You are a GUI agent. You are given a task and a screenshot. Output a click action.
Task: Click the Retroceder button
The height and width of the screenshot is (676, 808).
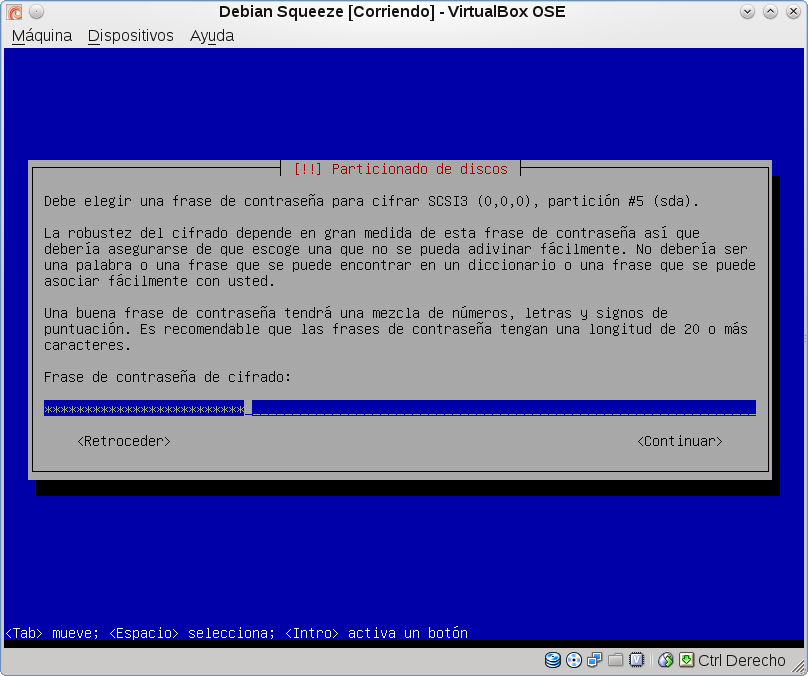[124, 442]
